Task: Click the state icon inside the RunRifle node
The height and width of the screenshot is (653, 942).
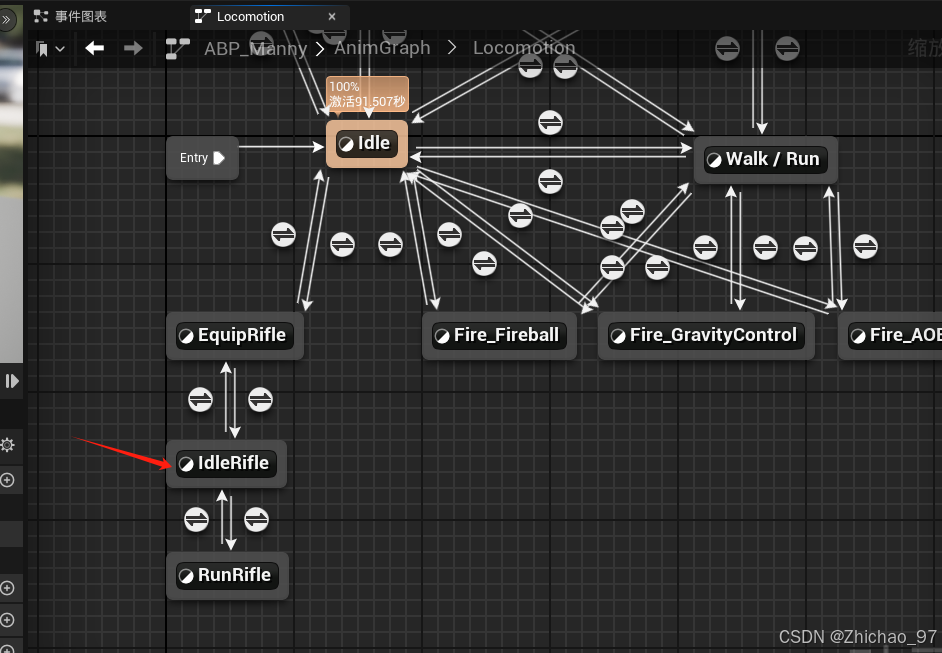Action: (186, 576)
